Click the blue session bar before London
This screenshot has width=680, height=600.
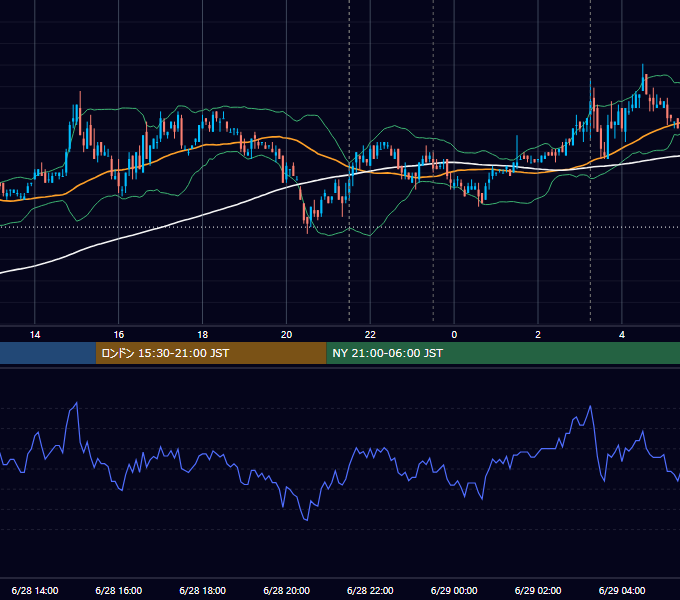[x=48, y=353]
